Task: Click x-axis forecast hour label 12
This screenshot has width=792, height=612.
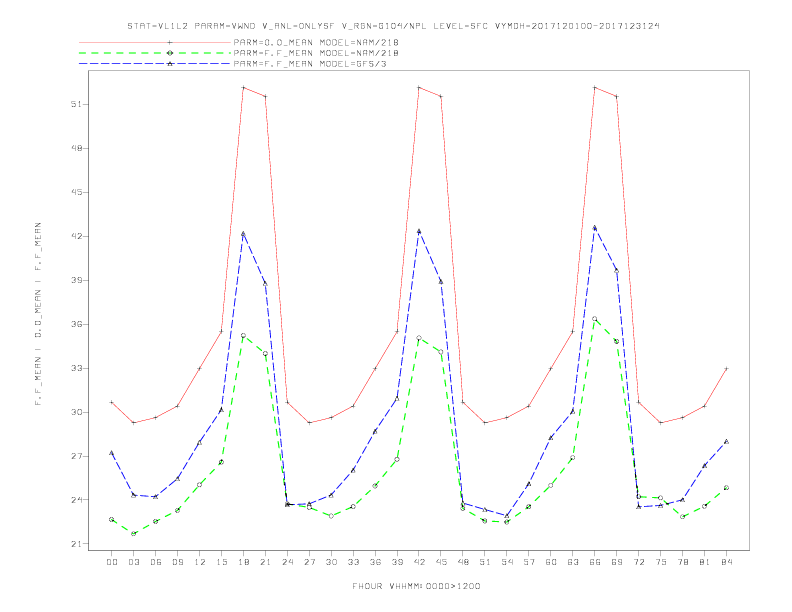Action: [x=200, y=562]
